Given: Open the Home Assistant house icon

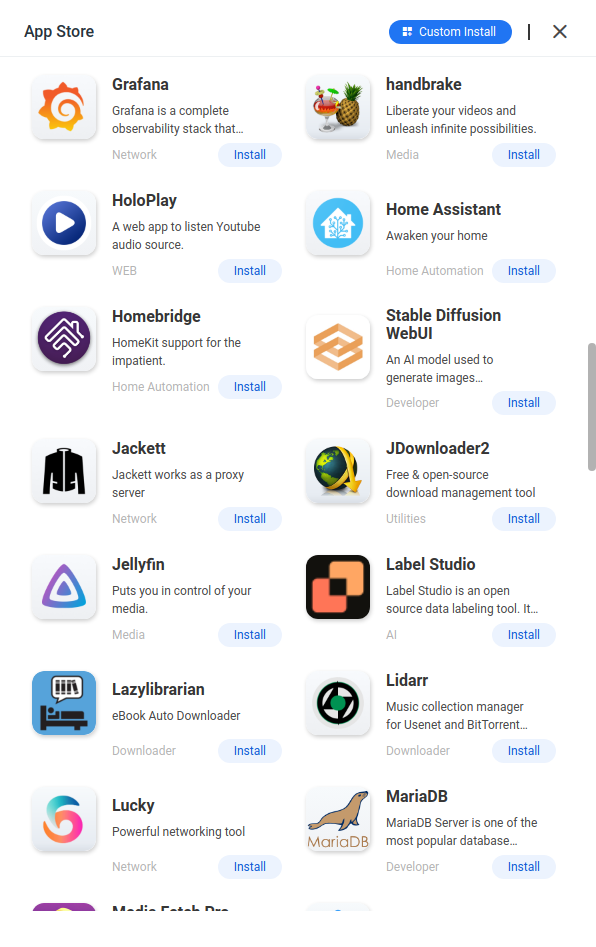Looking at the screenshot, I should click(x=338, y=223).
